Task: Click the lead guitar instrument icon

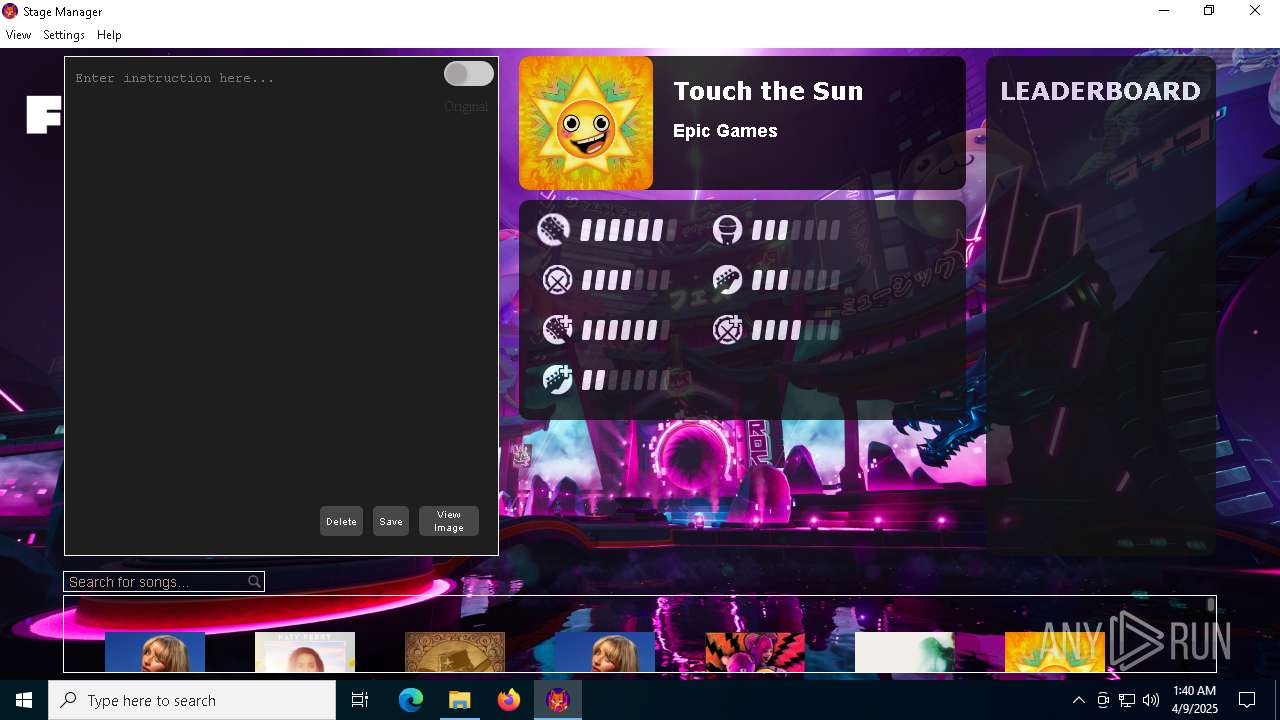Action: click(x=553, y=230)
